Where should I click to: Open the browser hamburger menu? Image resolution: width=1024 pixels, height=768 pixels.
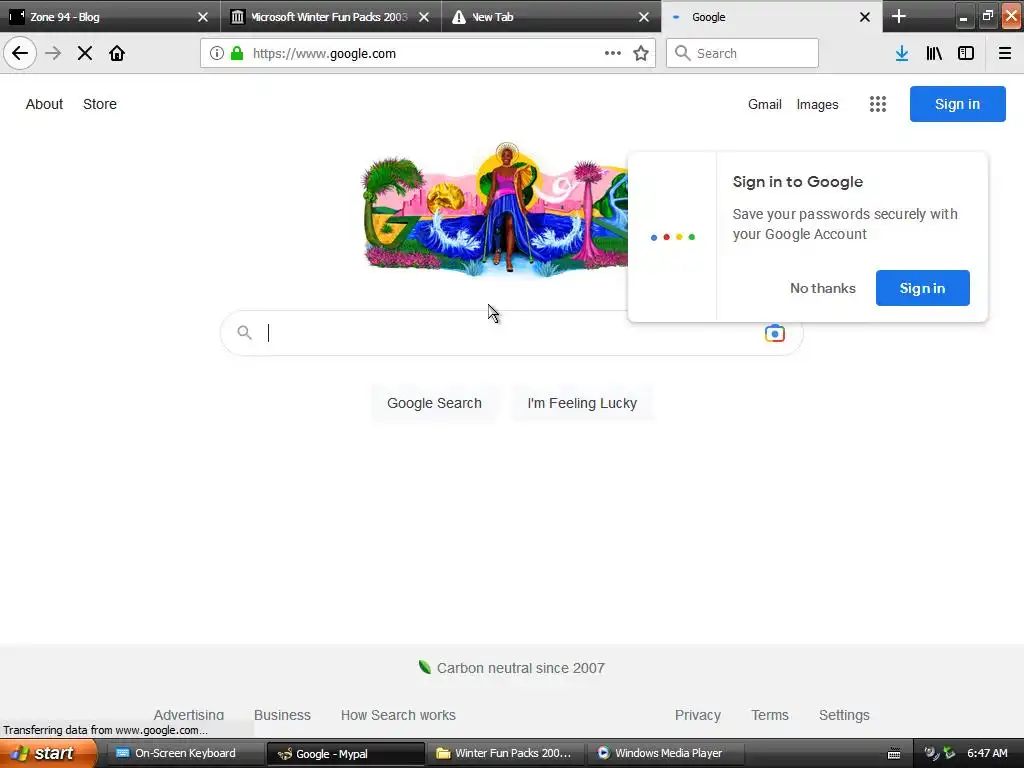click(1004, 54)
